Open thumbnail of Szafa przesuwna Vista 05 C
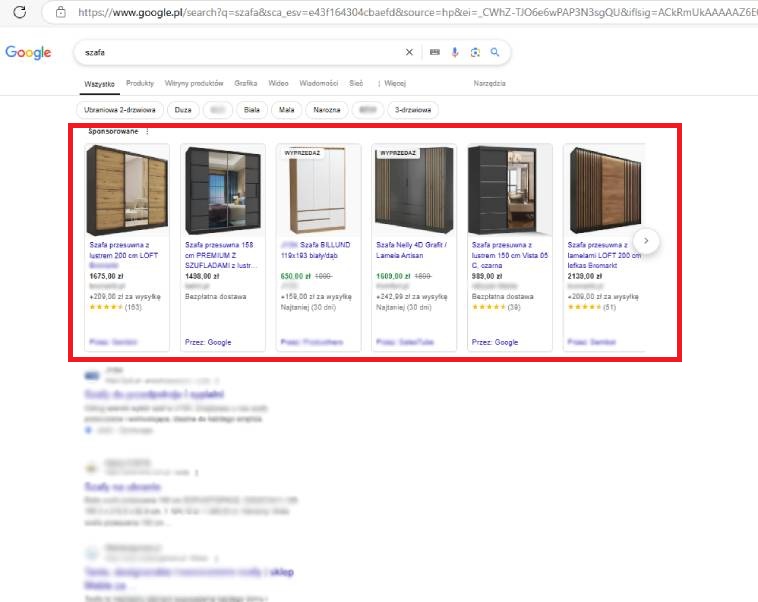This screenshot has width=758, height=602. [x=510, y=190]
